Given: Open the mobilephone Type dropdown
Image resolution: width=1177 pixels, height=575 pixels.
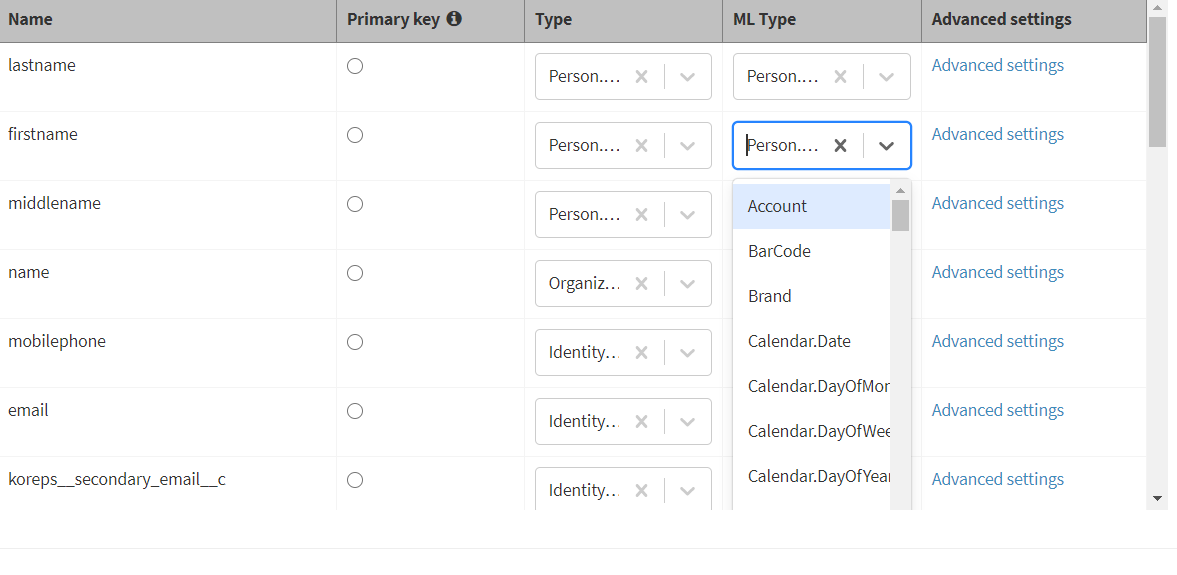Looking at the screenshot, I should click(x=688, y=352).
